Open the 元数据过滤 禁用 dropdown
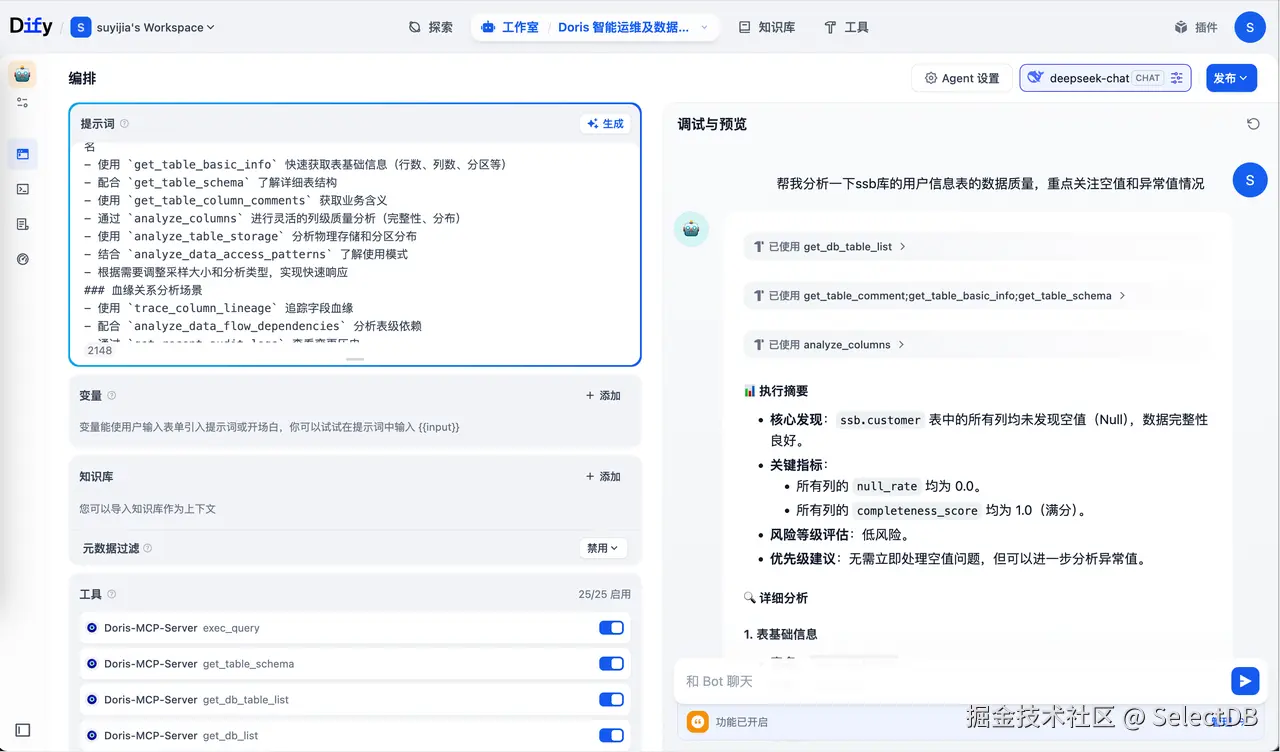 [x=604, y=548]
